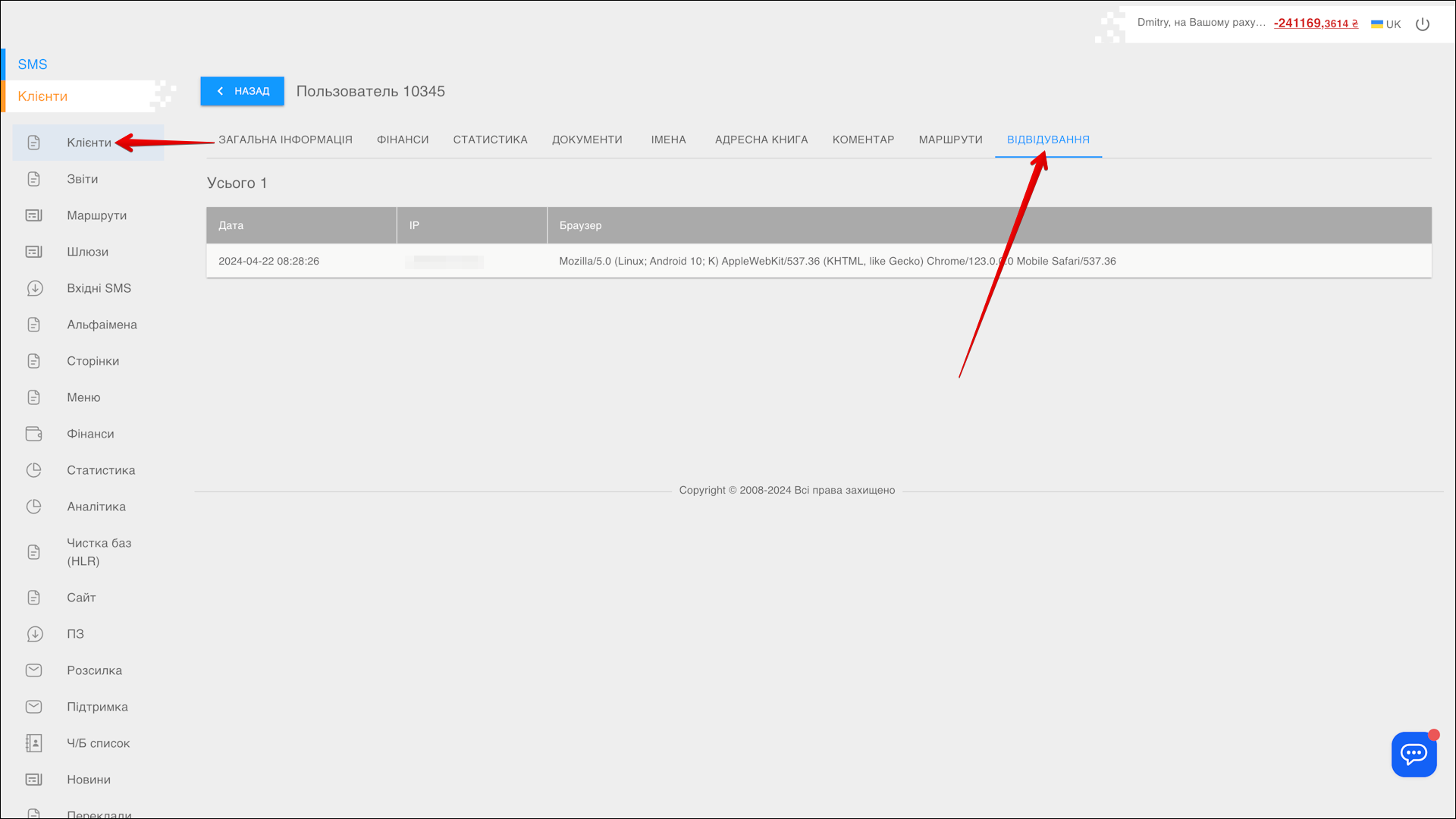The width and height of the screenshot is (1456, 819).
Task: Open the Коментар tab
Action: 863,140
